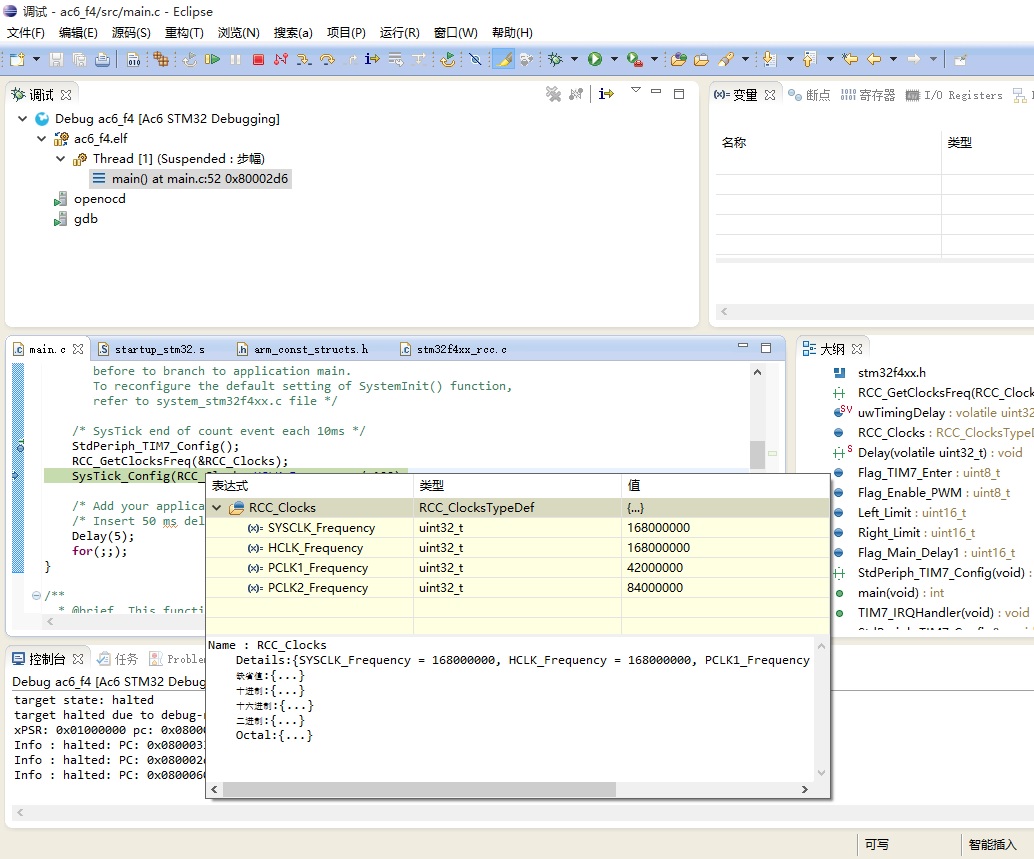
Task: Click the green Run toolbar icon
Action: (x=595, y=59)
